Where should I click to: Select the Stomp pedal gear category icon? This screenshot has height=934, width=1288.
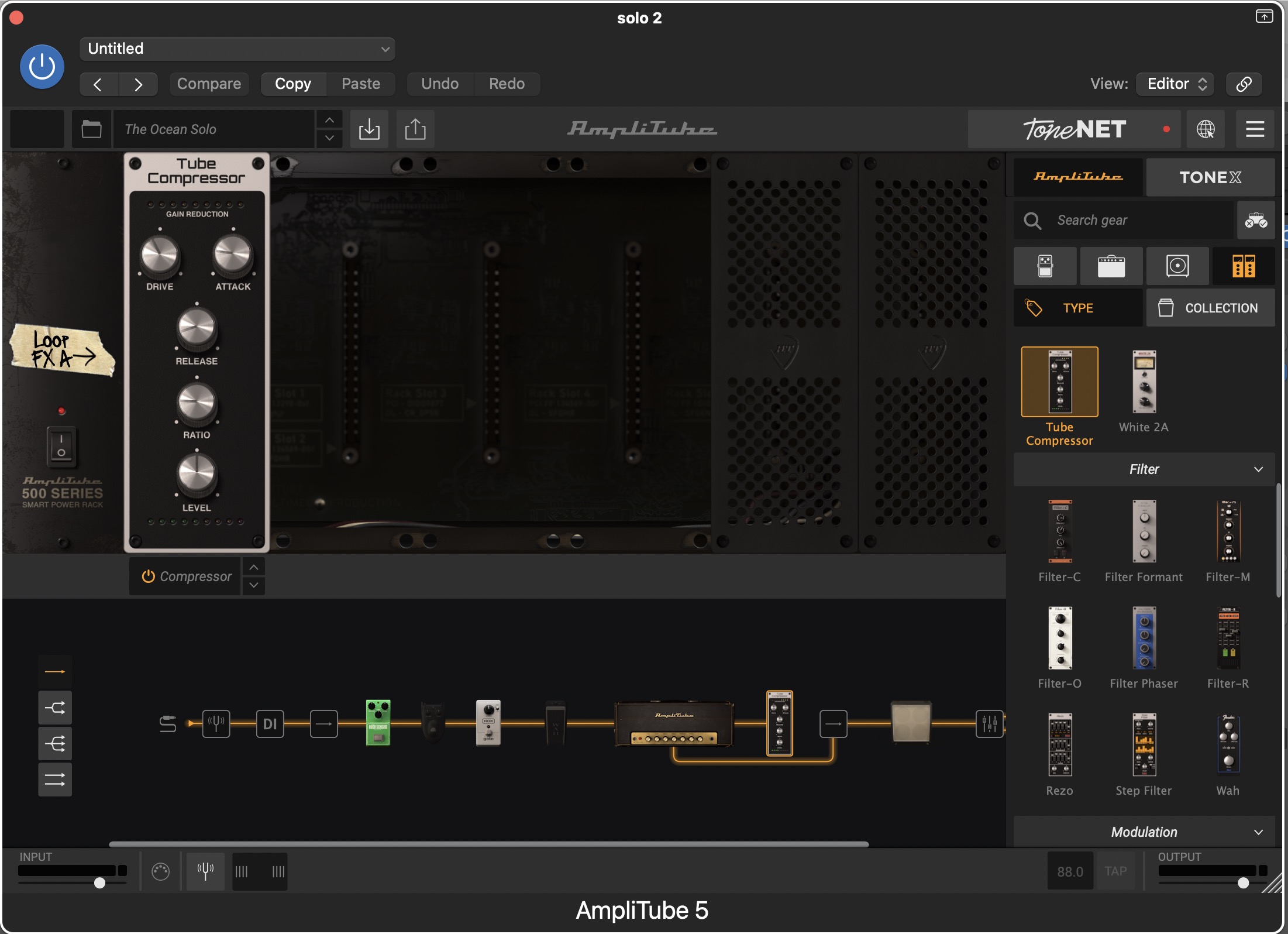[1045, 266]
